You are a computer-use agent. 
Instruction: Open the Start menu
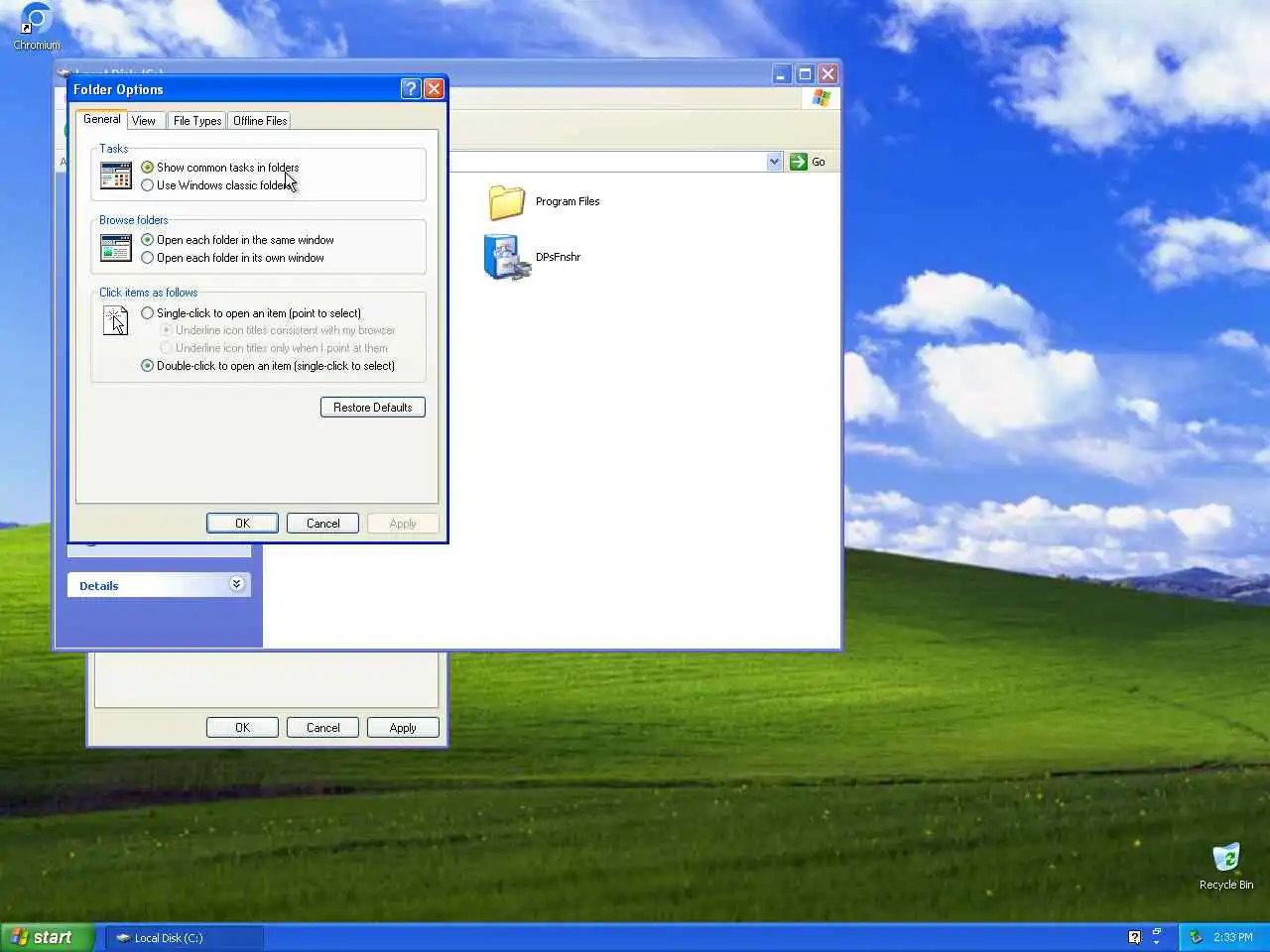[48, 937]
